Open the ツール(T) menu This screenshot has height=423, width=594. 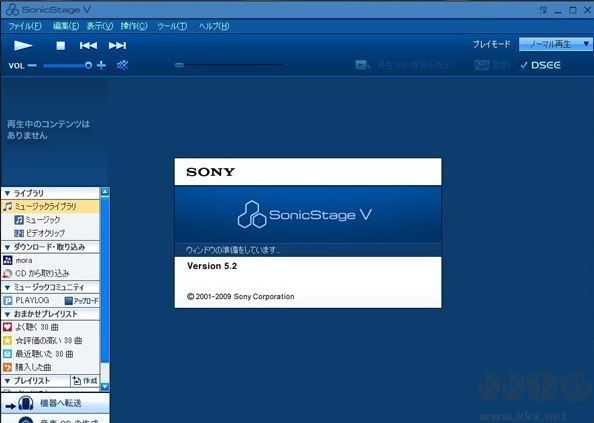(172, 26)
